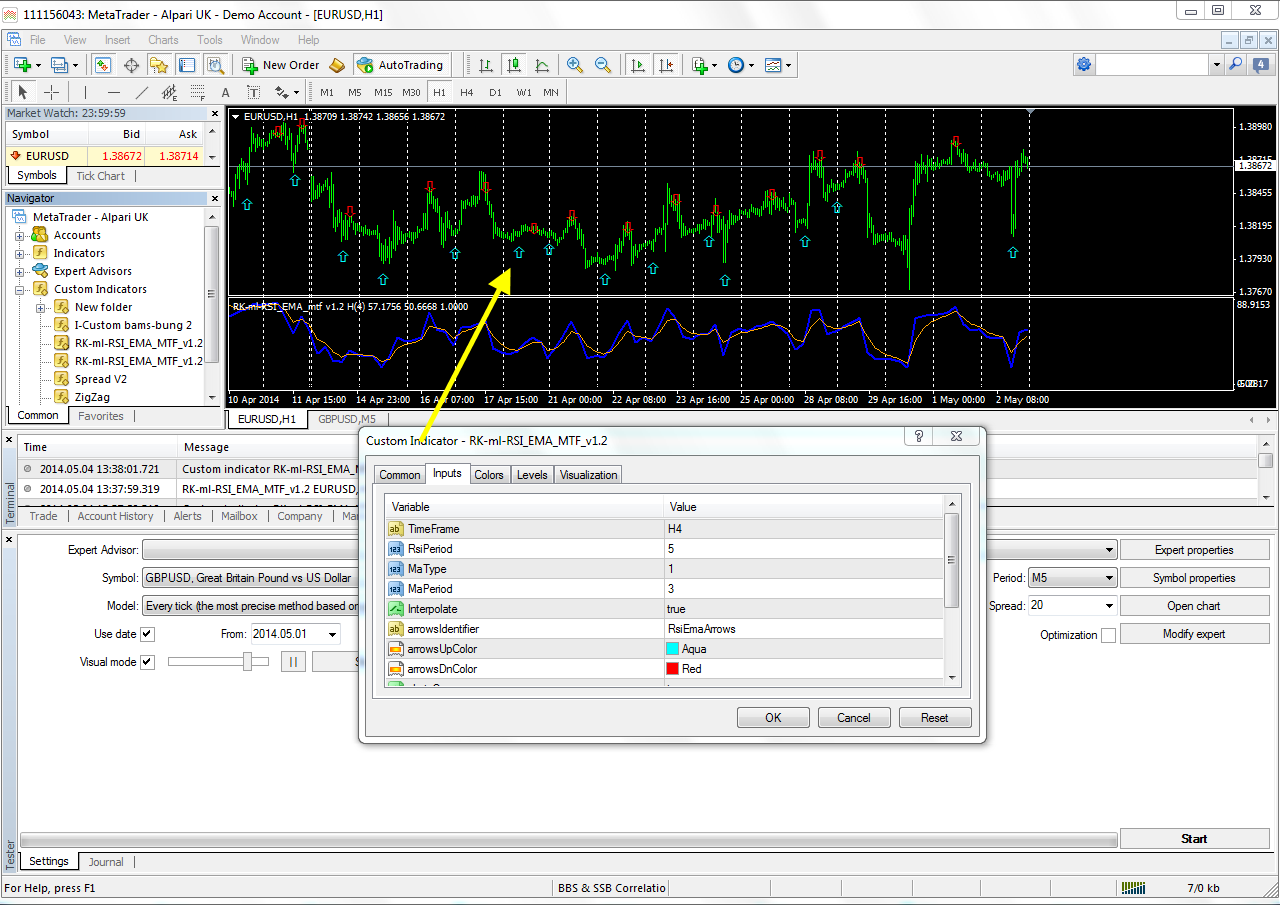The width and height of the screenshot is (1280, 905).
Task: Switch the chart to M15 timeframe
Action: pyautogui.click(x=383, y=92)
